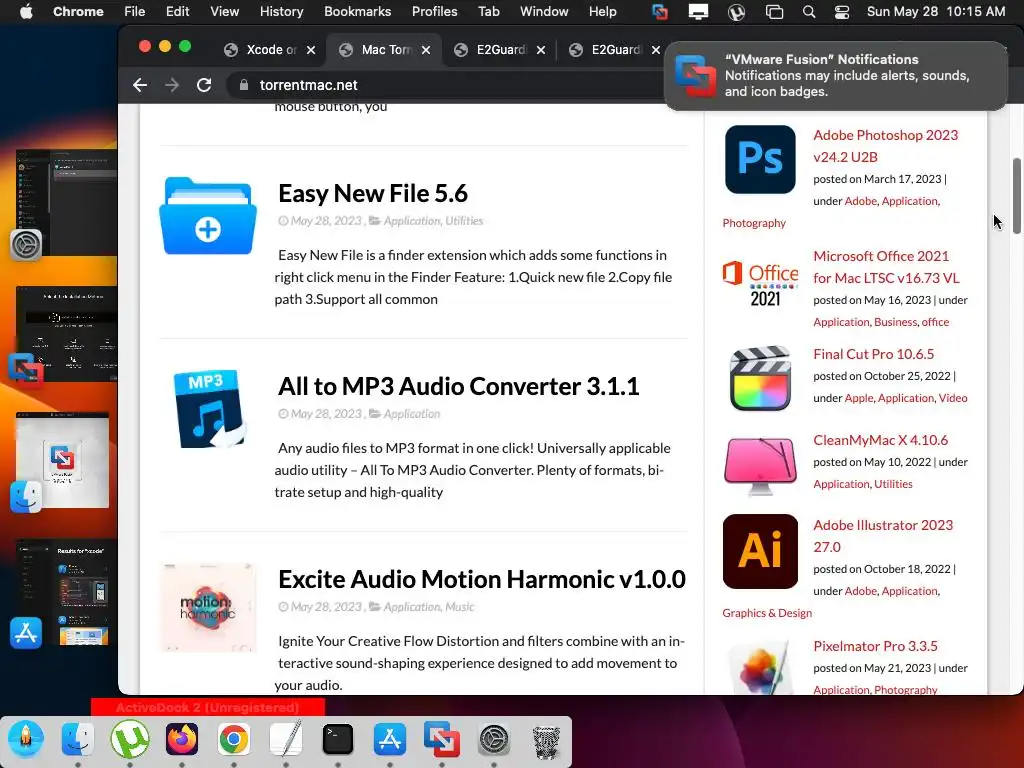Image resolution: width=1024 pixels, height=768 pixels.
Task: Go forward with the Chrome forward arrow
Action: coord(172,85)
